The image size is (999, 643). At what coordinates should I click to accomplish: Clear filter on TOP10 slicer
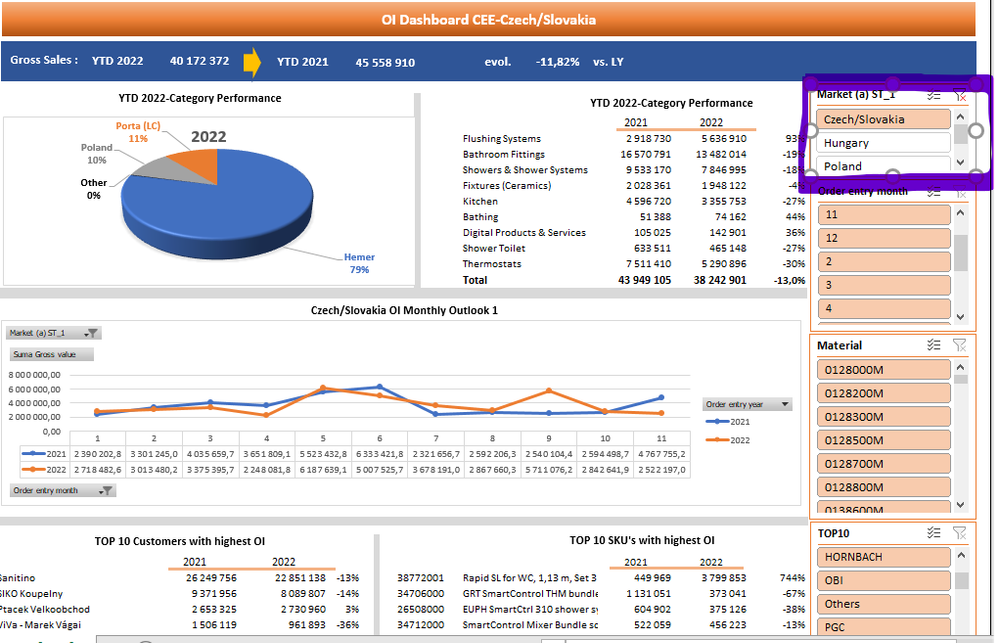959,533
